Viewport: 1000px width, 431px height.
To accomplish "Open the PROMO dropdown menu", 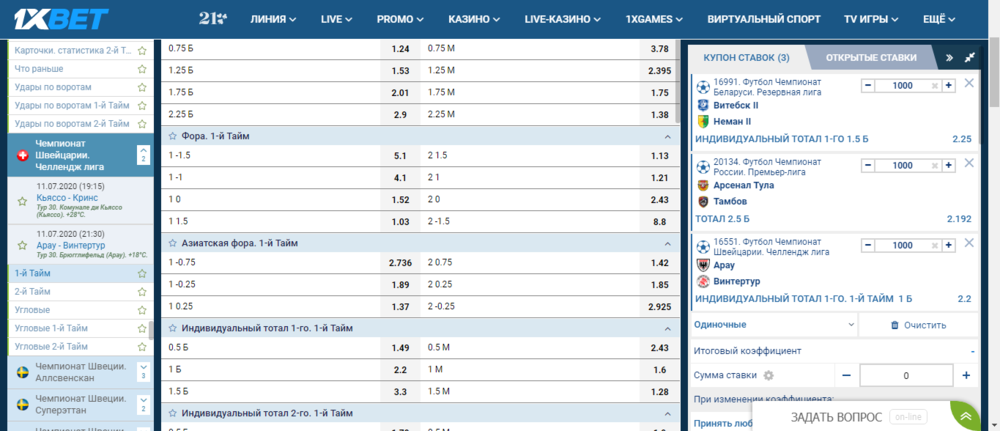I will click(401, 19).
